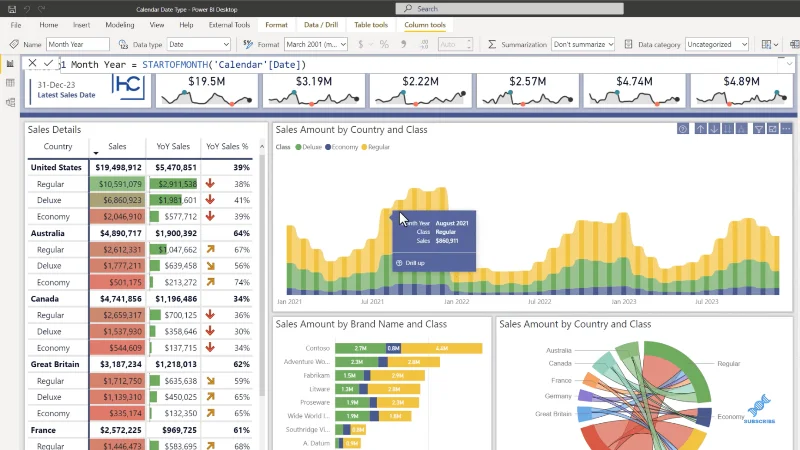Open the Model view from left sidebar

(x=10, y=102)
